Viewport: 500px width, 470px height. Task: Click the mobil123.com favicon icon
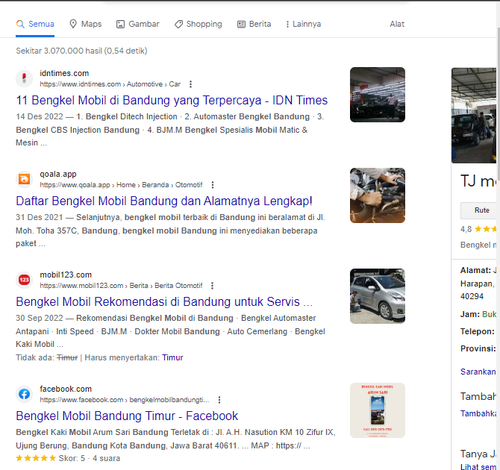[24, 280]
